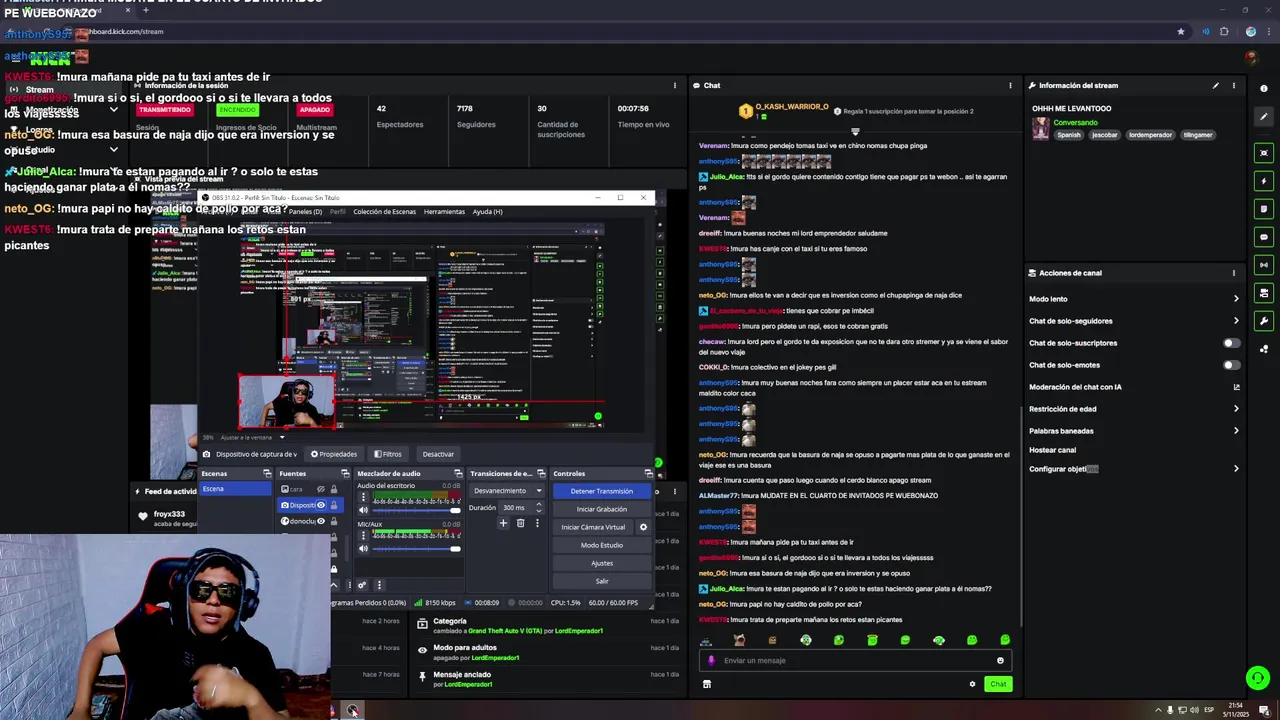
Task: Open Desvanecimiento transition dropdown
Action: coord(508,491)
